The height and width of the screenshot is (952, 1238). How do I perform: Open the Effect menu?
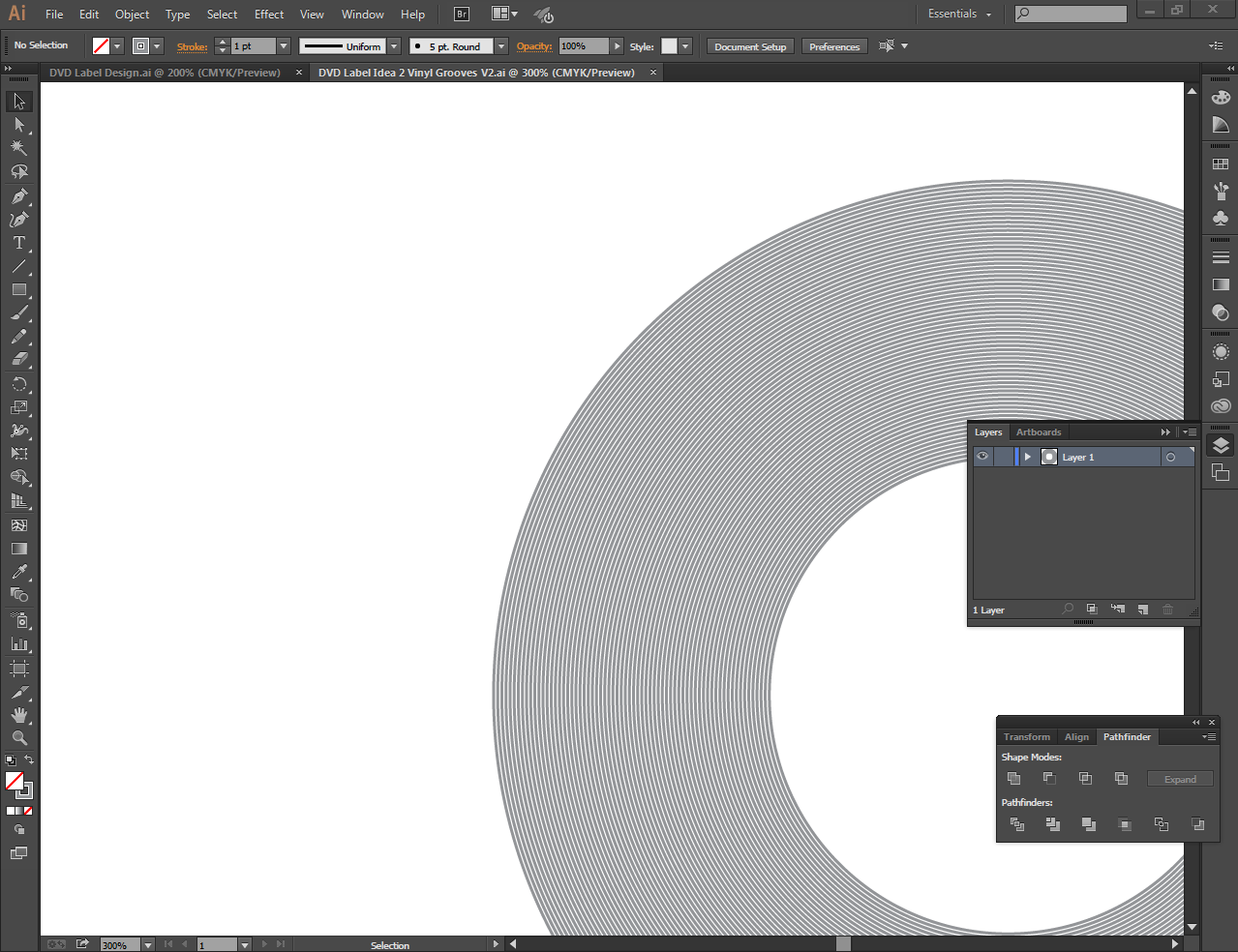pos(269,15)
